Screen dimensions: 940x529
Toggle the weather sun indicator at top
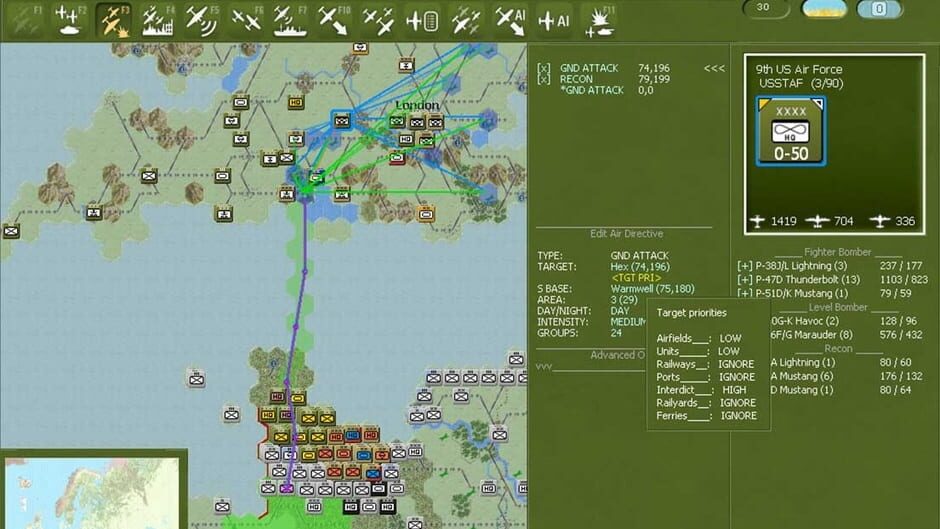pos(824,8)
